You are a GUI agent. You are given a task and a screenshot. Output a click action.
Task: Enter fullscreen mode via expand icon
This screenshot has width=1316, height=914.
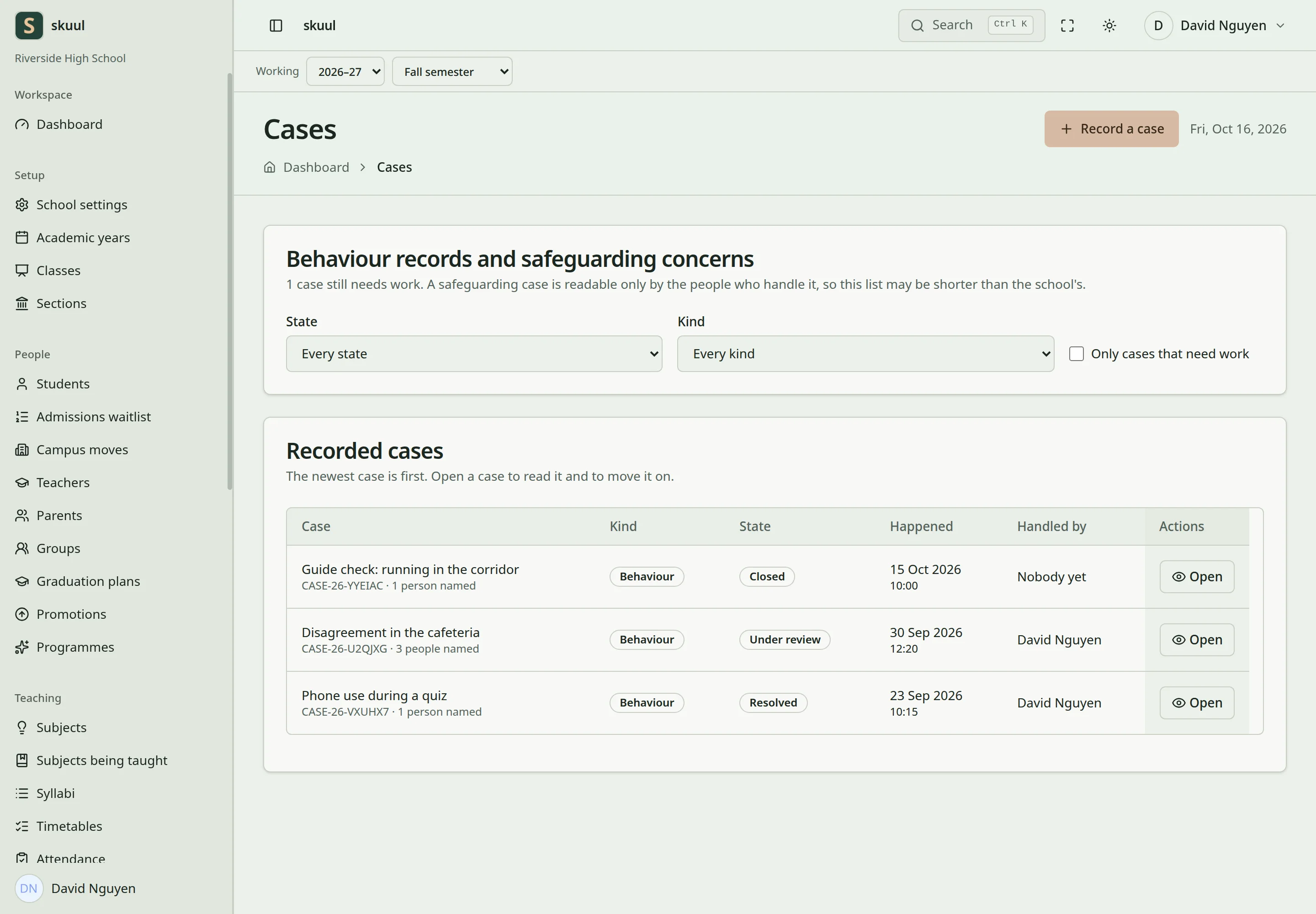tap(1067, 26)
